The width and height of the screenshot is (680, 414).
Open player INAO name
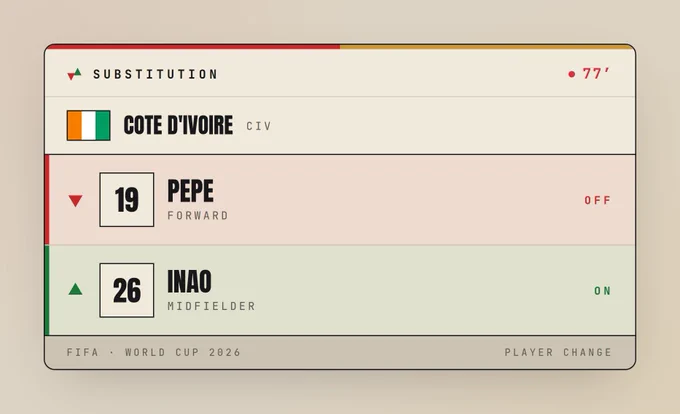point(190,281)
